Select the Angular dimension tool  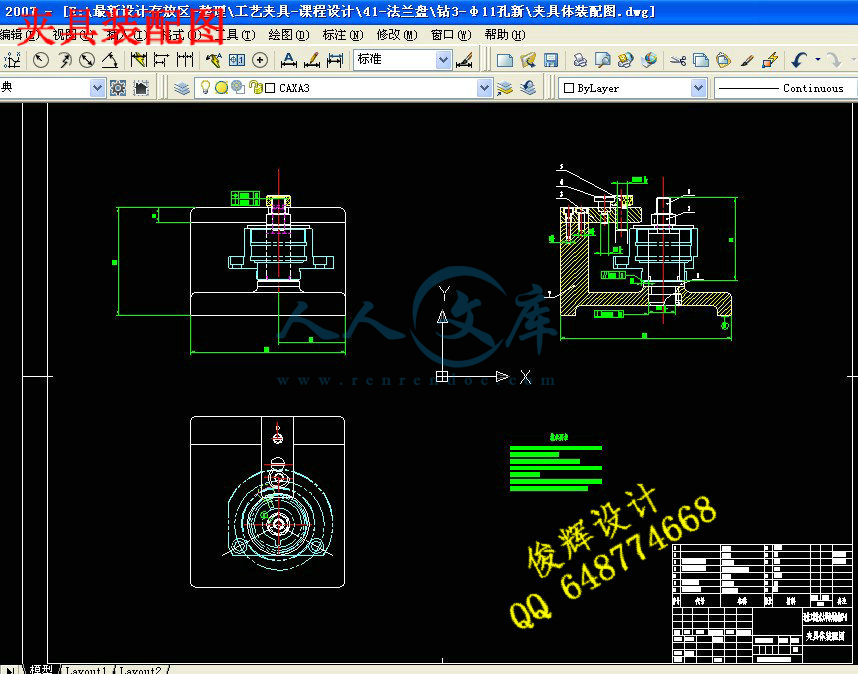point(110,60)
